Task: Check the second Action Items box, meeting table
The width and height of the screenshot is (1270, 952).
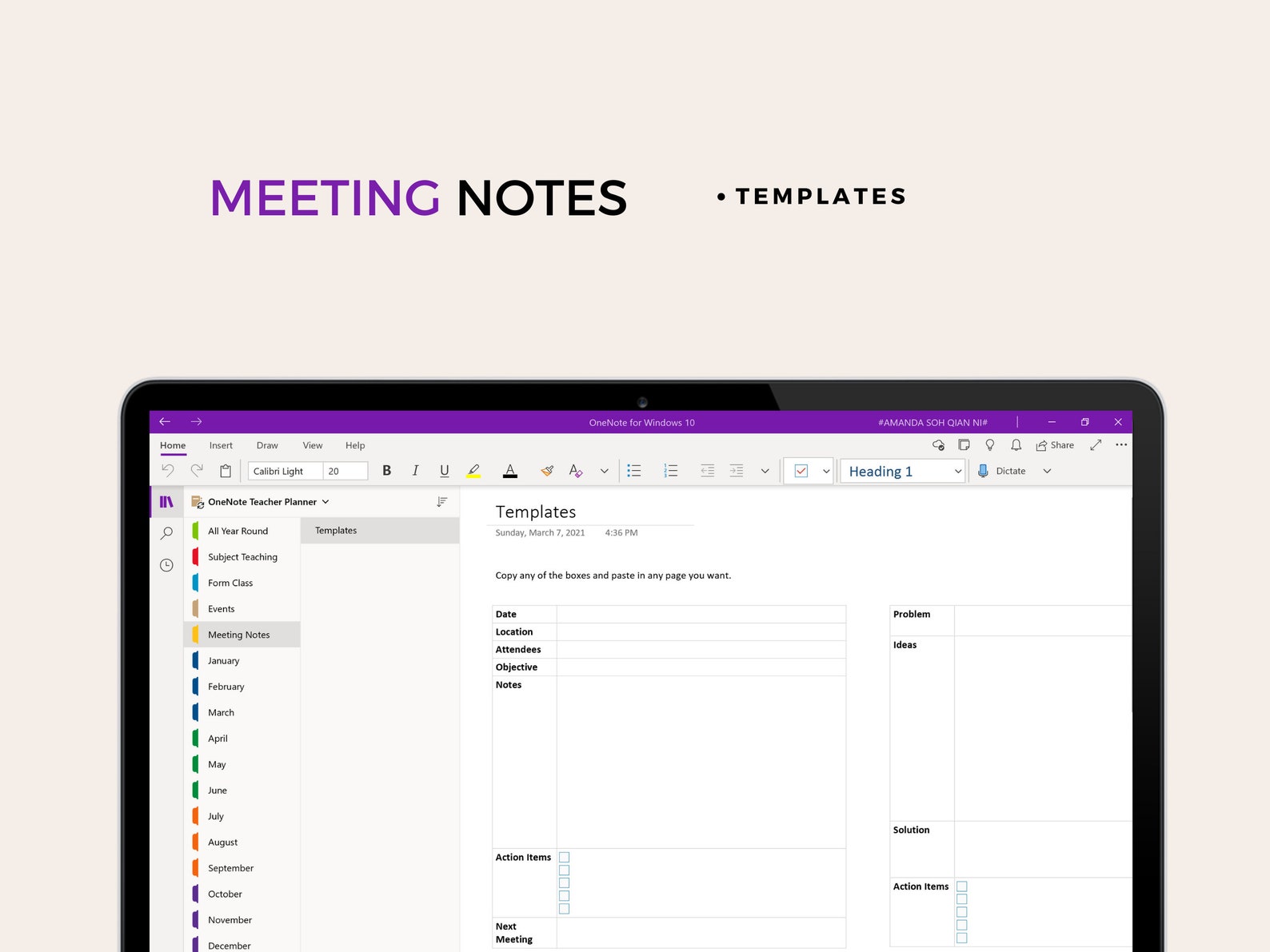Action: pos(564,870)
